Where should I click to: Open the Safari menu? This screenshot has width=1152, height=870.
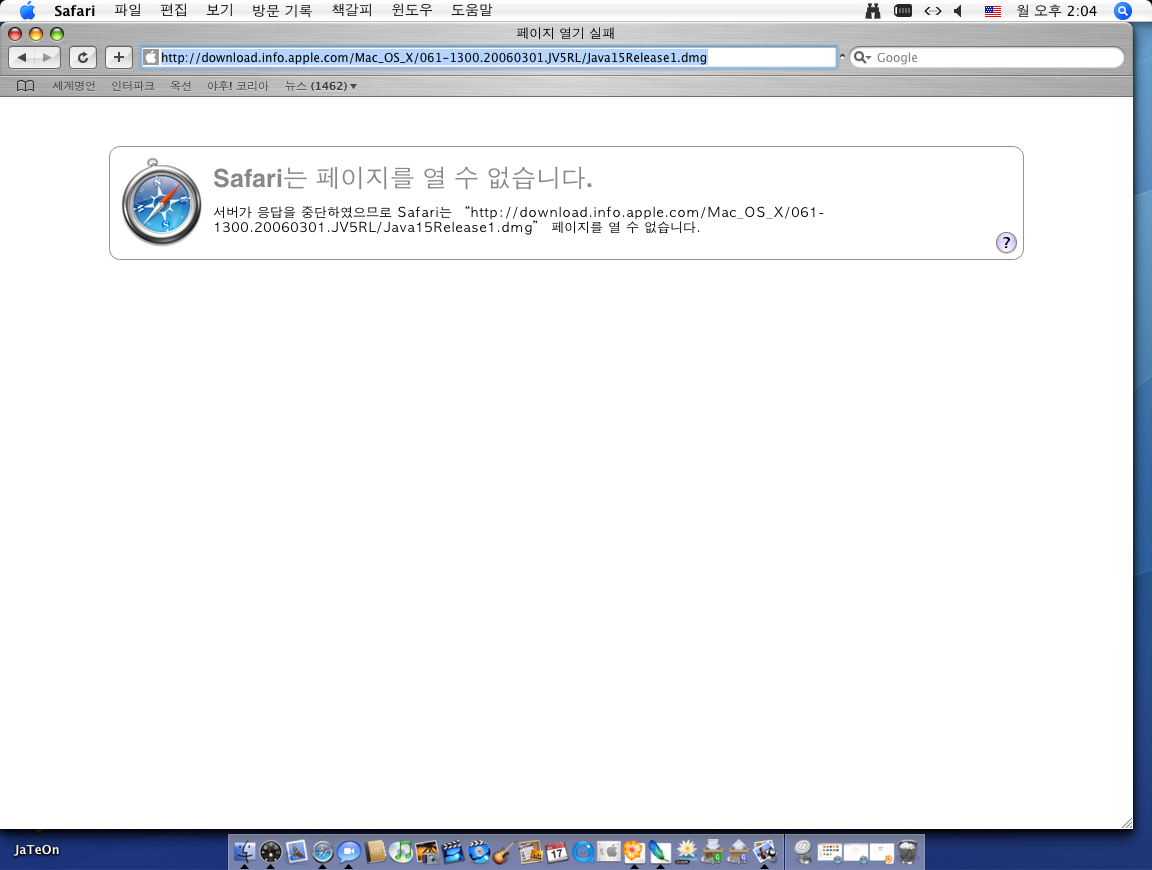(x=75, y=10)
